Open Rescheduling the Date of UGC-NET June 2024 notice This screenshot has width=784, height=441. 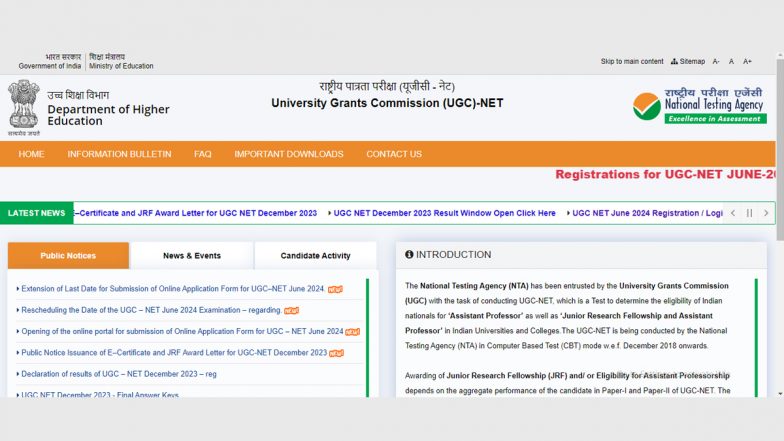coord(151,310)
